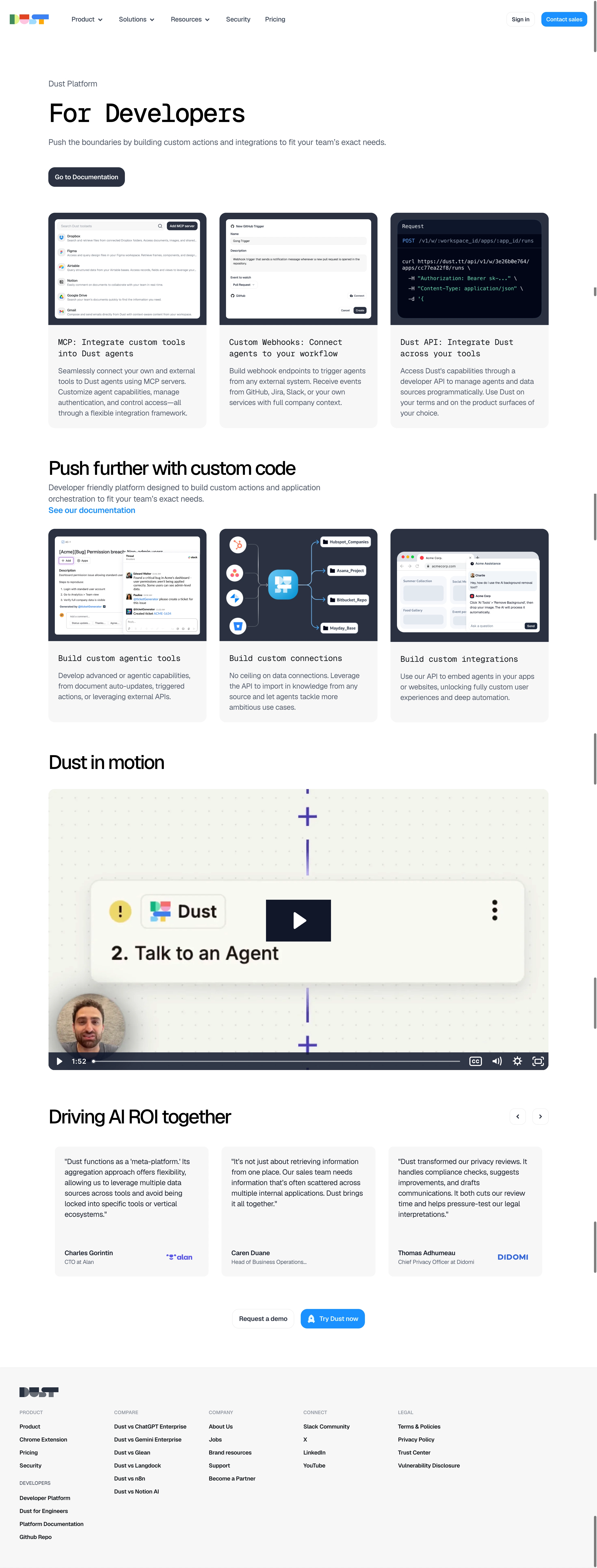
Task: Click the Sign in button
Action: tap(520, 19)
